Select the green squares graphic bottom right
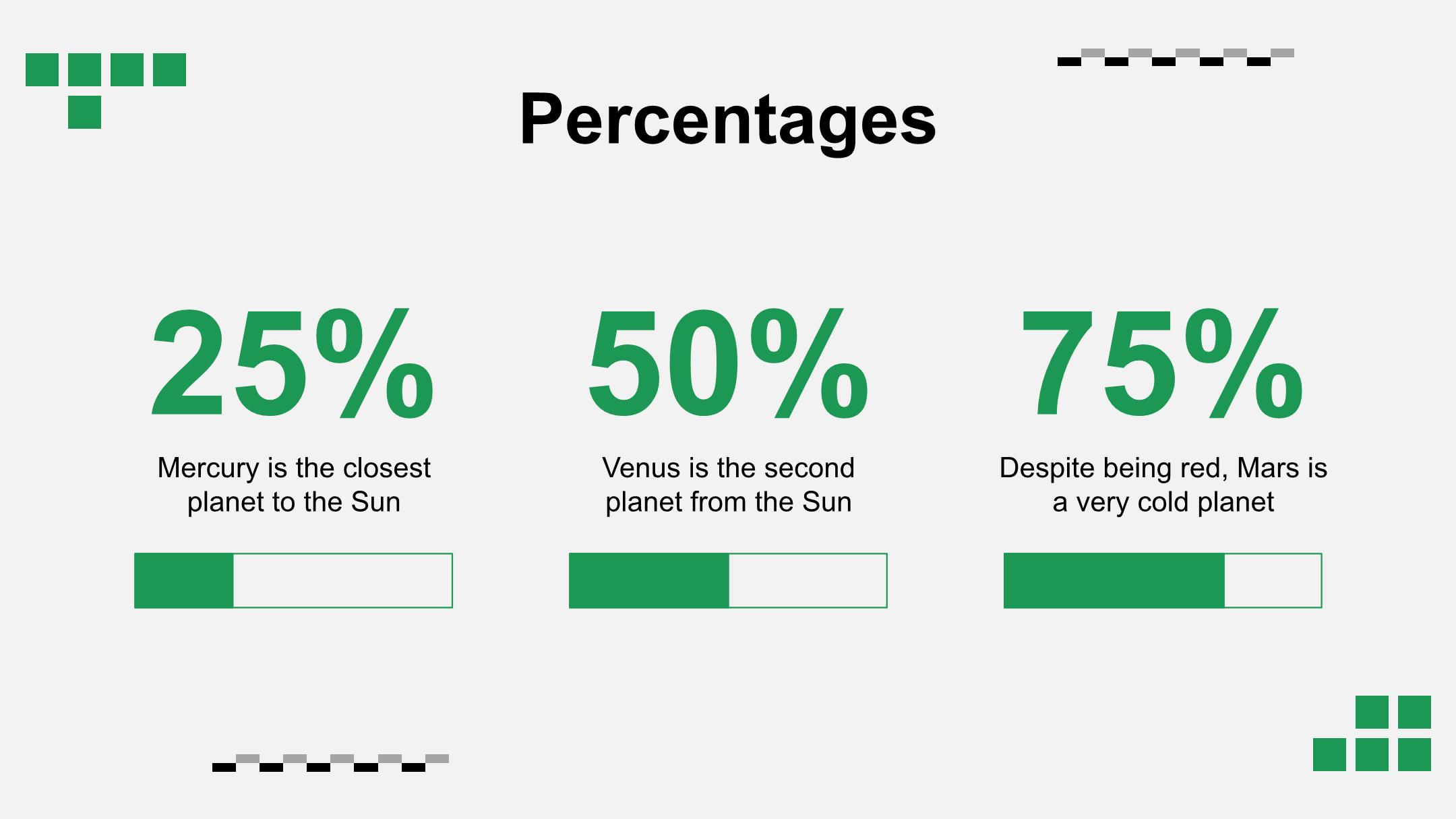1456x819 pixels. pos(1372,733)
